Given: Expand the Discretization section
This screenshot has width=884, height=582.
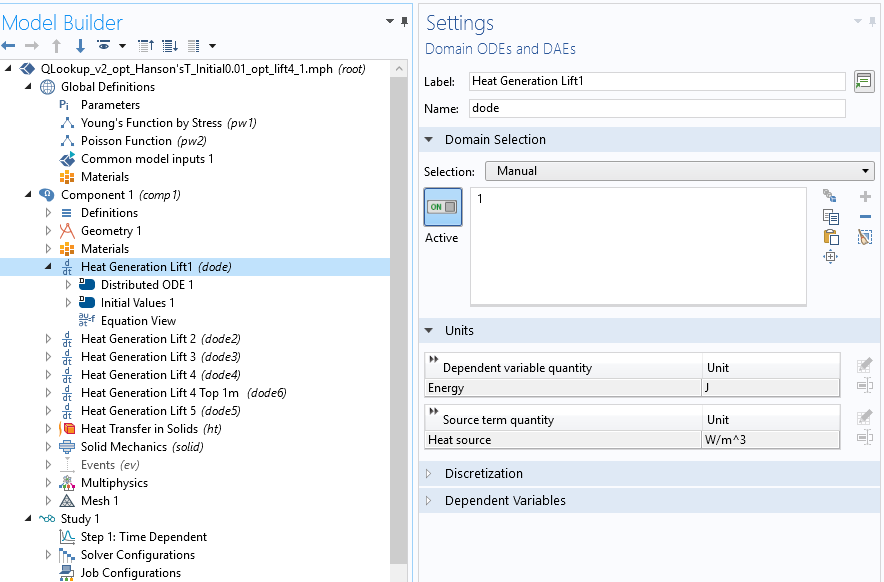Looking at the screenshot, I should pos(484,474).
